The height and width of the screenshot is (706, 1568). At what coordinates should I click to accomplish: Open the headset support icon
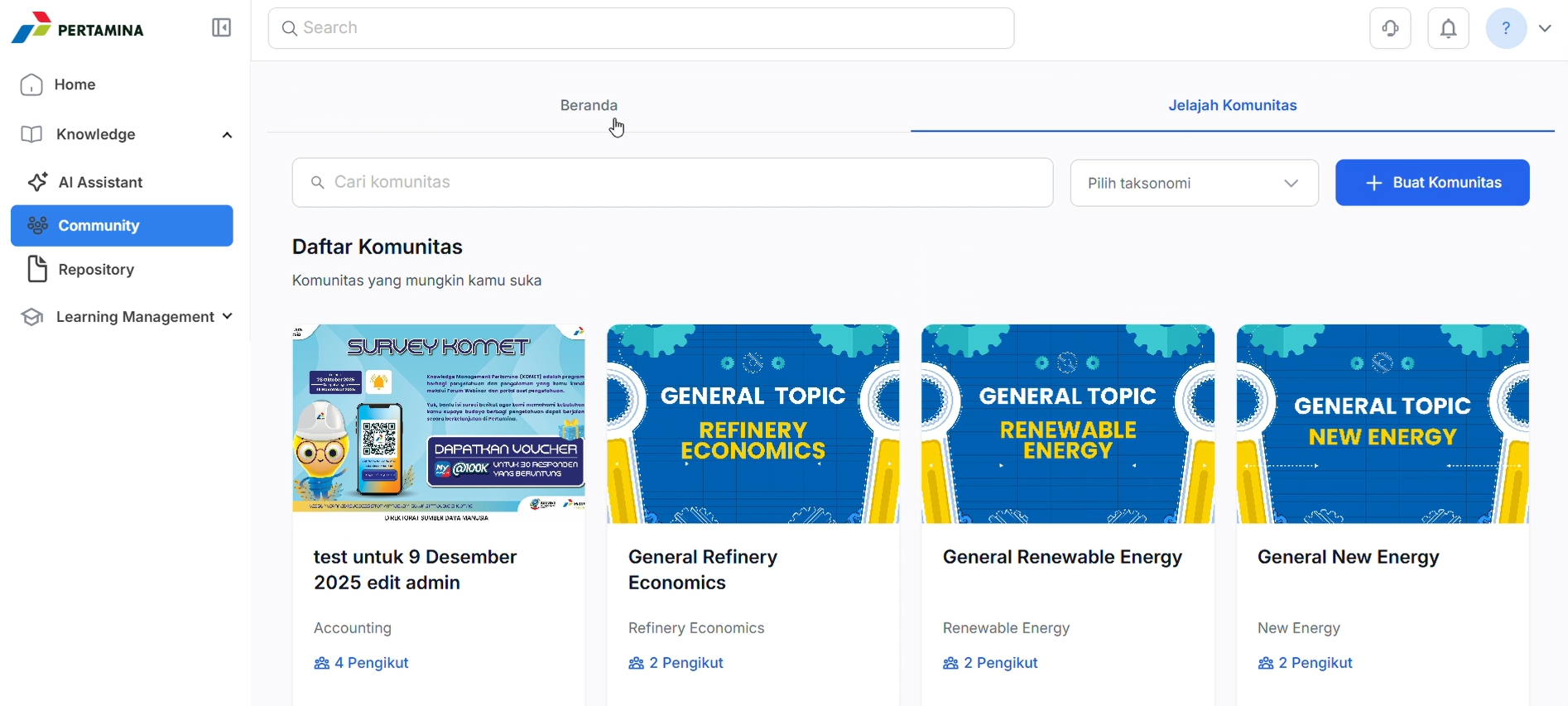click(x=1390, y=29)
